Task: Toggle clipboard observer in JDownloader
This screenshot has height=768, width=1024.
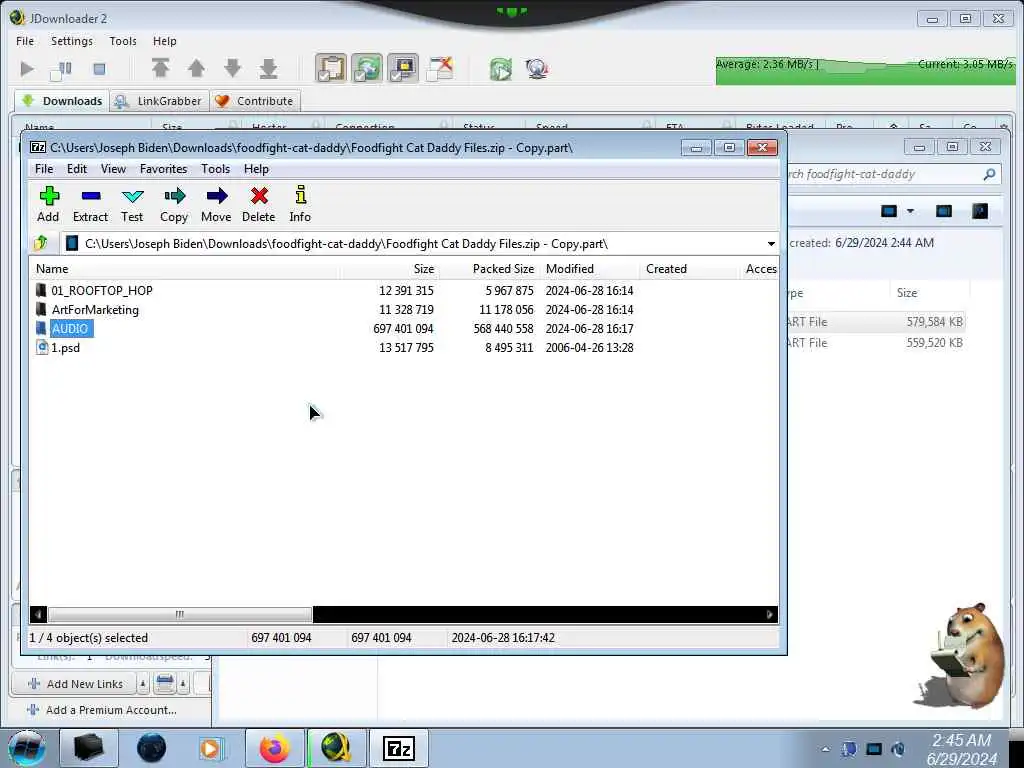Action: tap(331, 68)
